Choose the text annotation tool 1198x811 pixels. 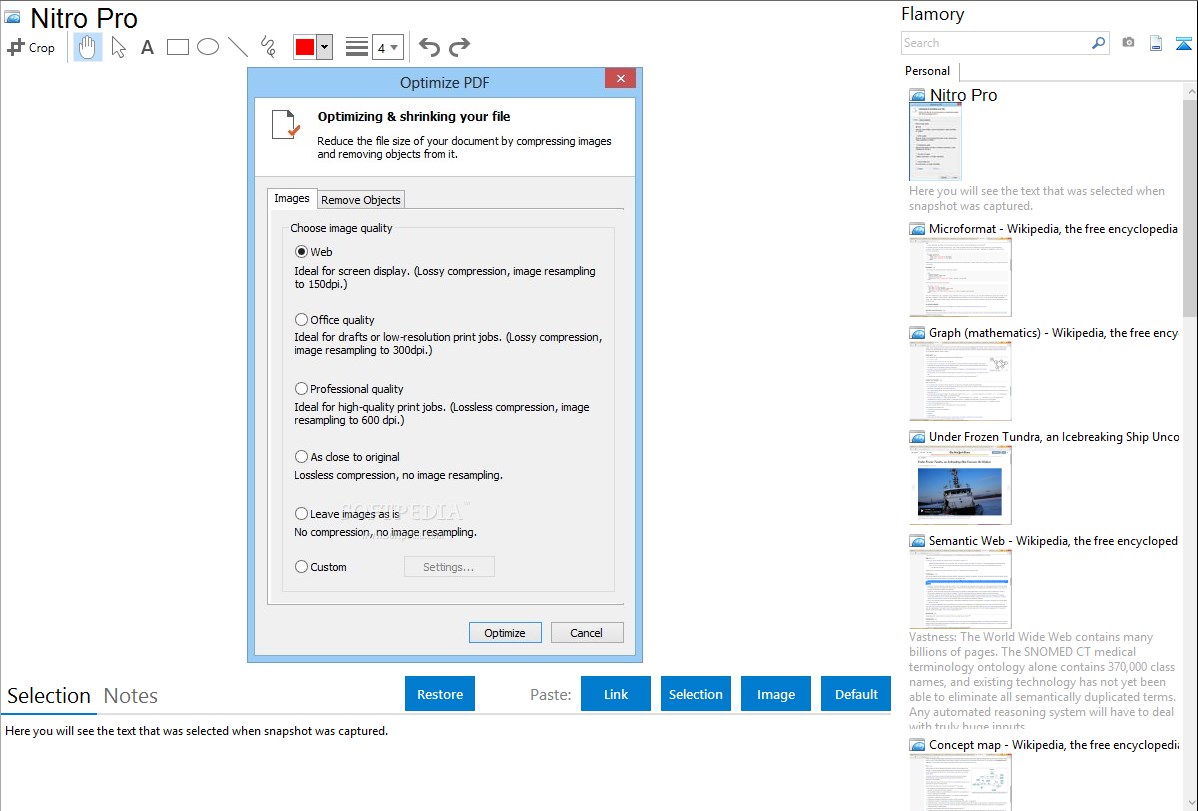click(147, 47)
